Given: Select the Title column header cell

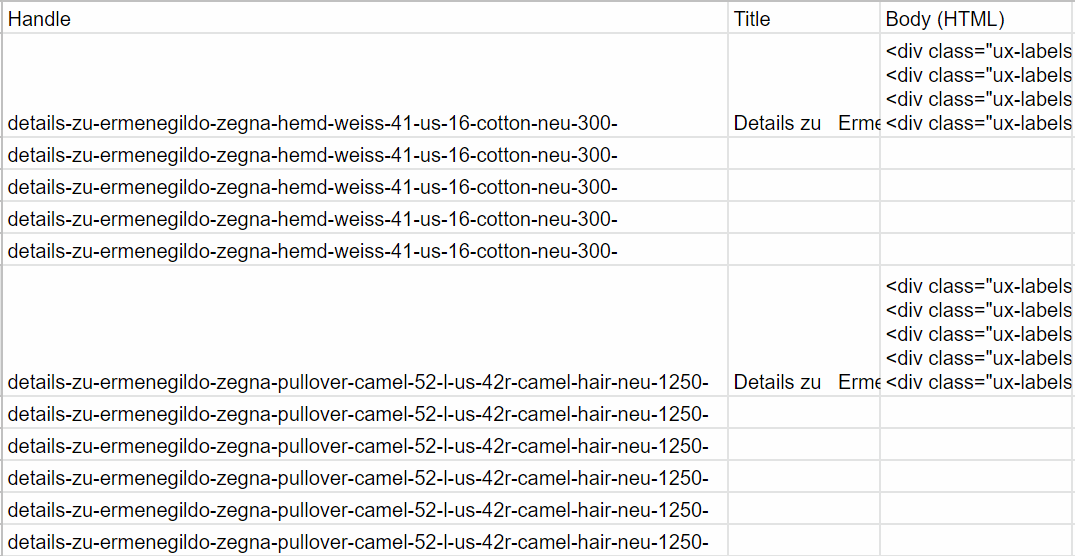Looking at the screenshot, I should [804, 18].
